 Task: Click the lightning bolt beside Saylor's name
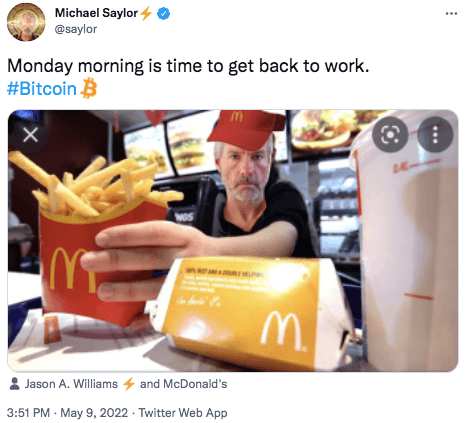click(146, 14)
